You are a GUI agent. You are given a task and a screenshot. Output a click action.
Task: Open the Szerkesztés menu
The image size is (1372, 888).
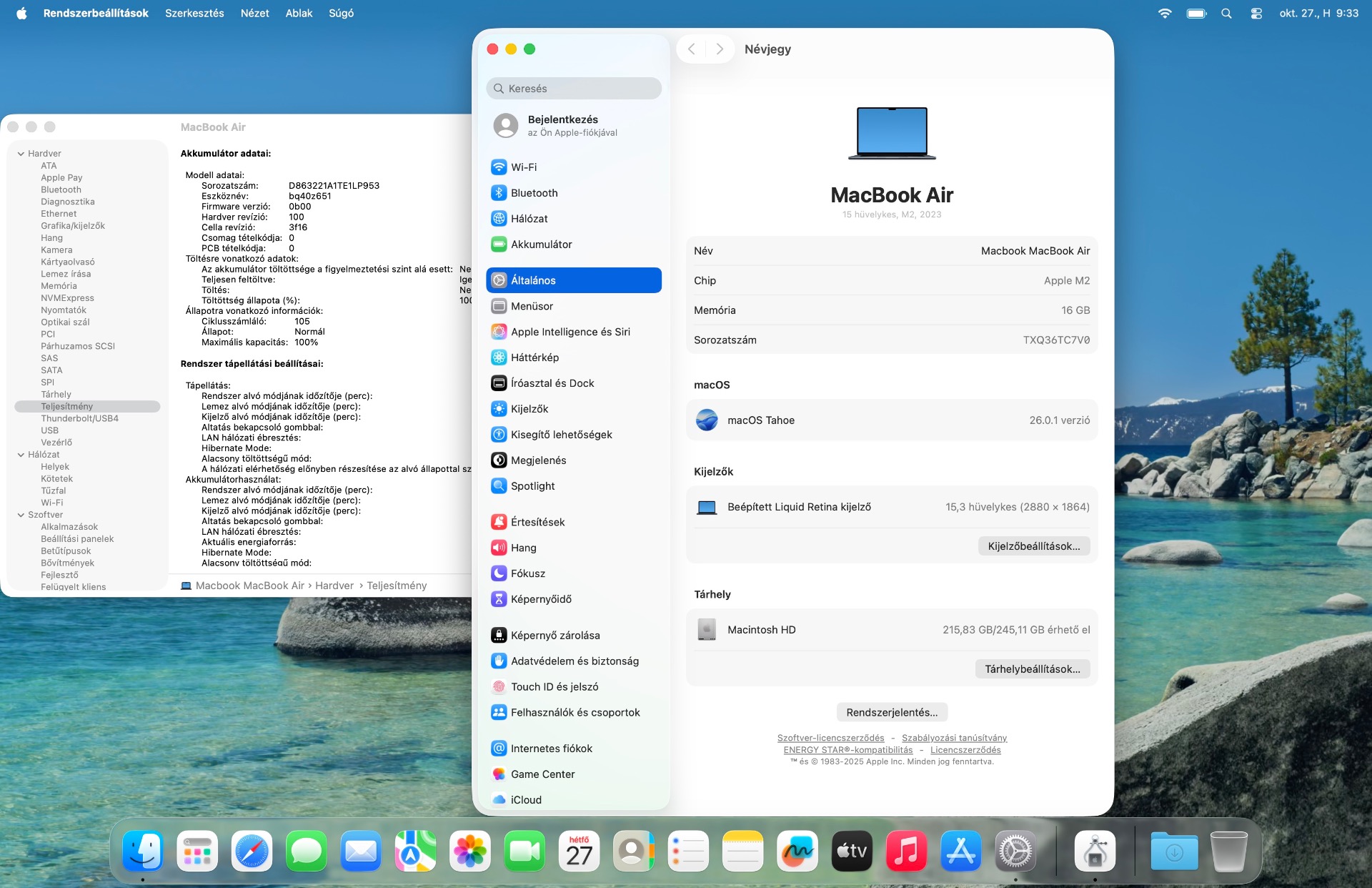click(194, 14)
